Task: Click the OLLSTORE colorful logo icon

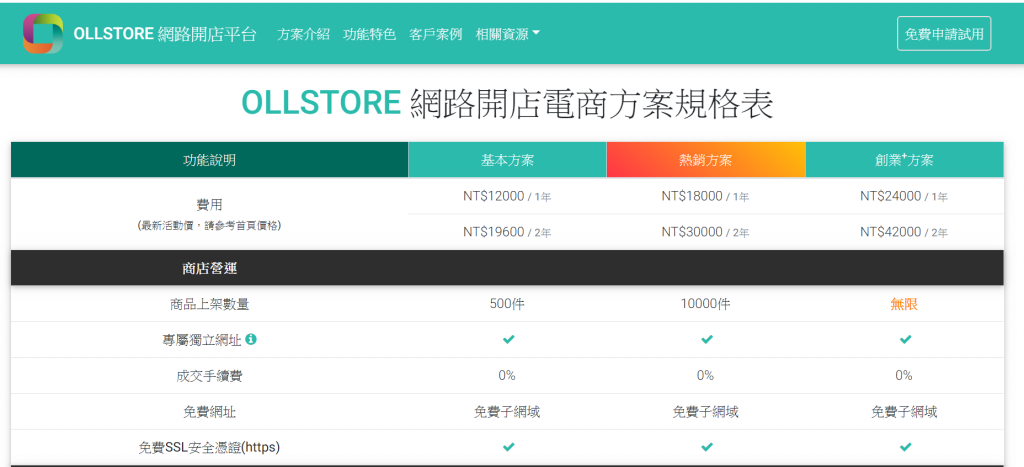Action: 43,34
